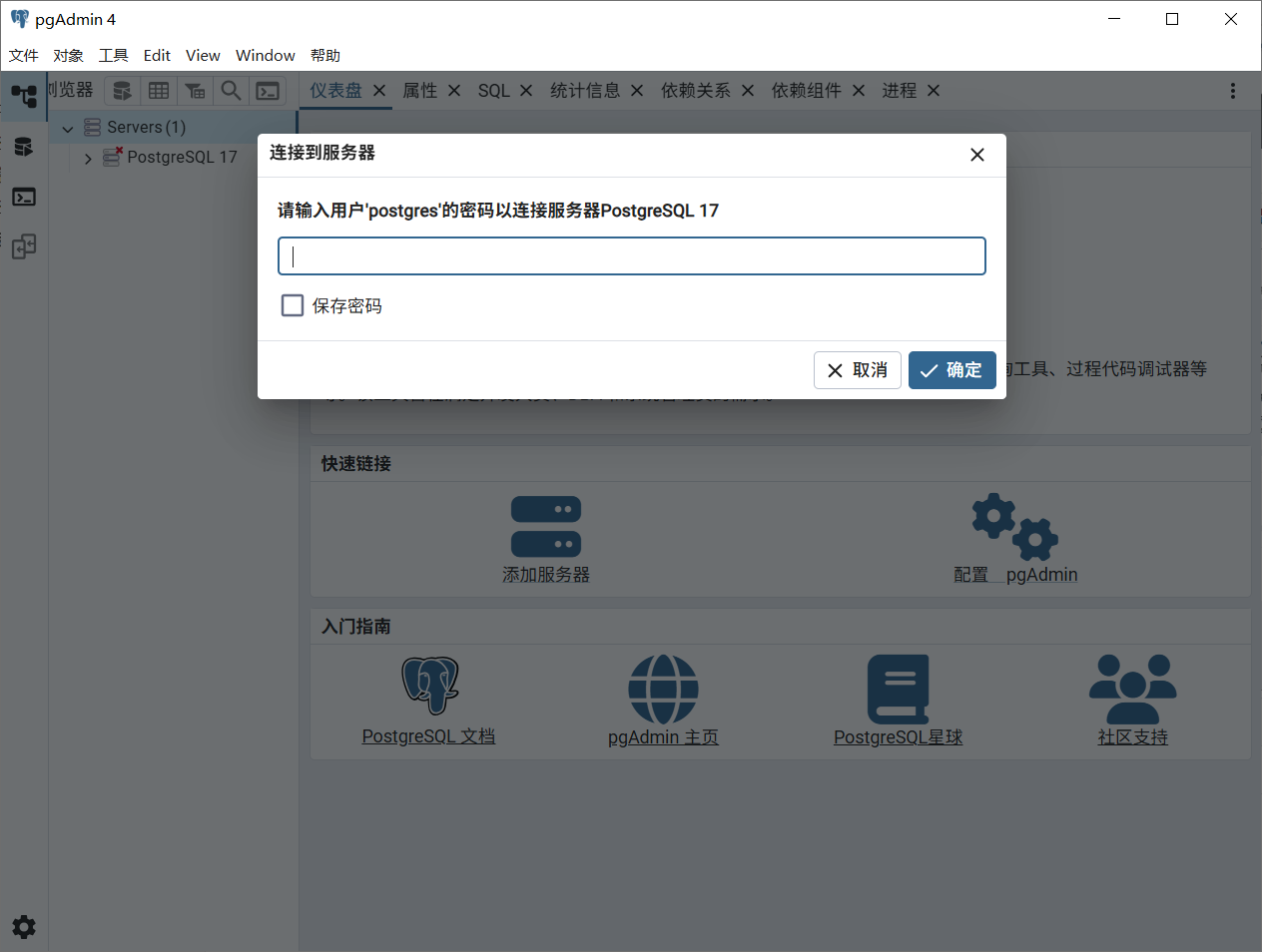This screenshot has width=1262, height=952.
Task: Click the PSQL Tool terminal toolbar icon
Action: point(268,91)
